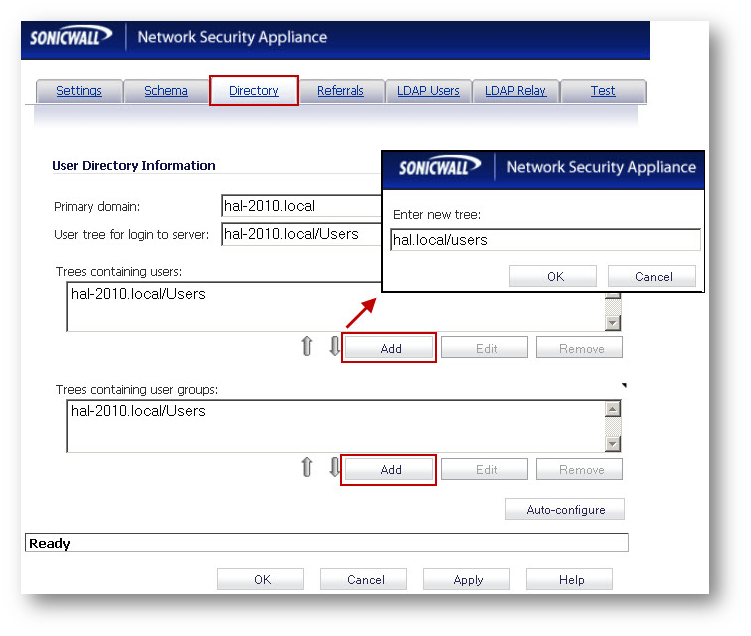Go to the LDAP Users tab
This screenshot has height=636, width=751.
pos(428,91)
